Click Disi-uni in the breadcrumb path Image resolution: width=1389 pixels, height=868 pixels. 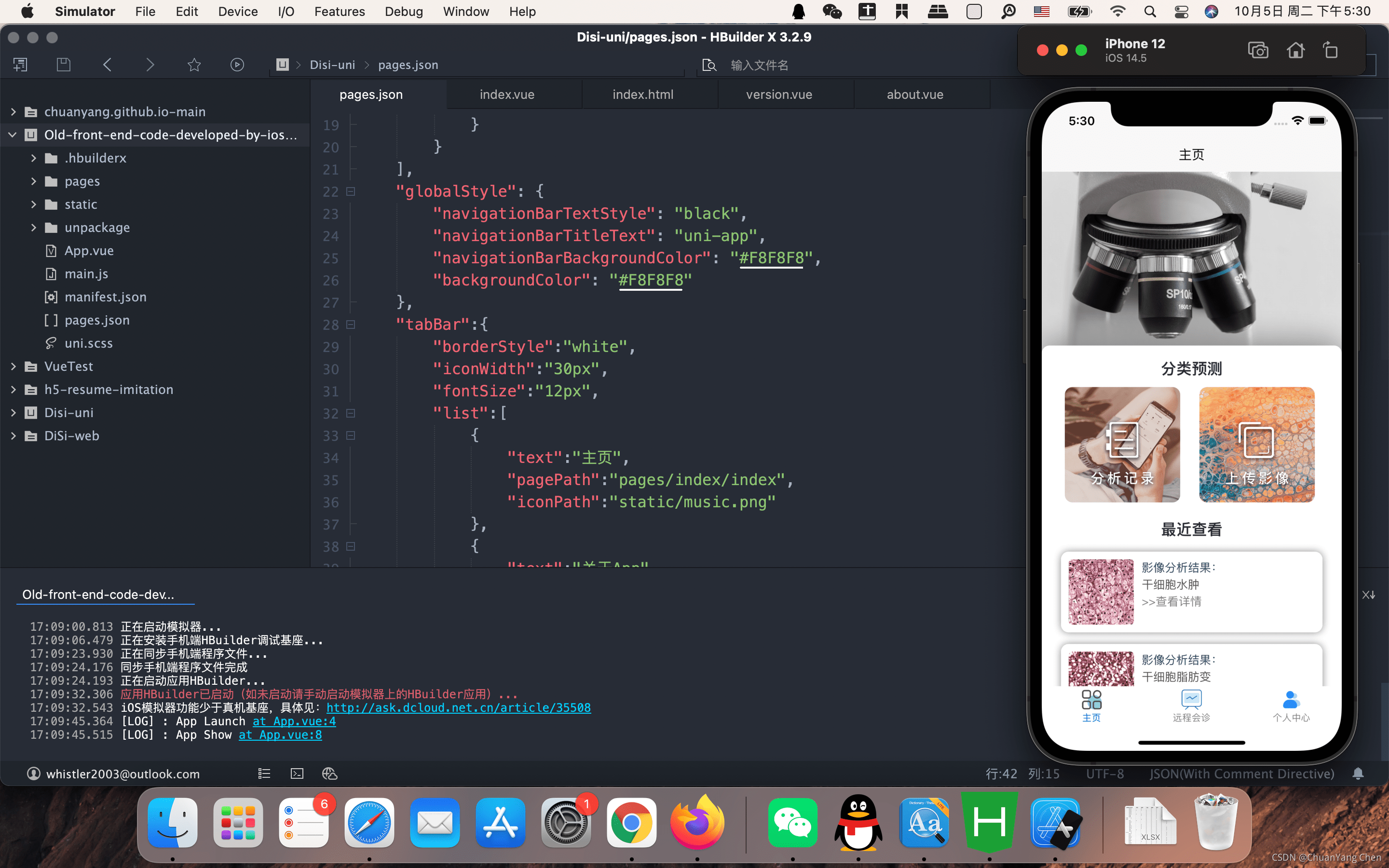[332, 65]
